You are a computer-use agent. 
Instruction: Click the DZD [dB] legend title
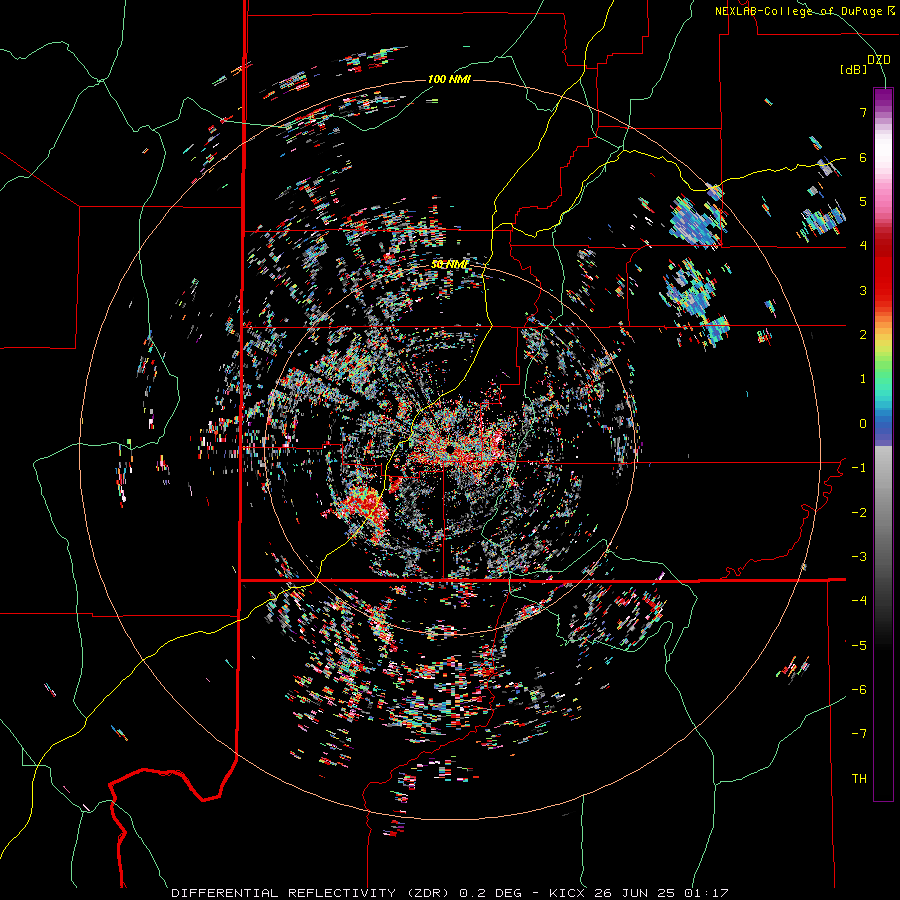coord(866,64)
